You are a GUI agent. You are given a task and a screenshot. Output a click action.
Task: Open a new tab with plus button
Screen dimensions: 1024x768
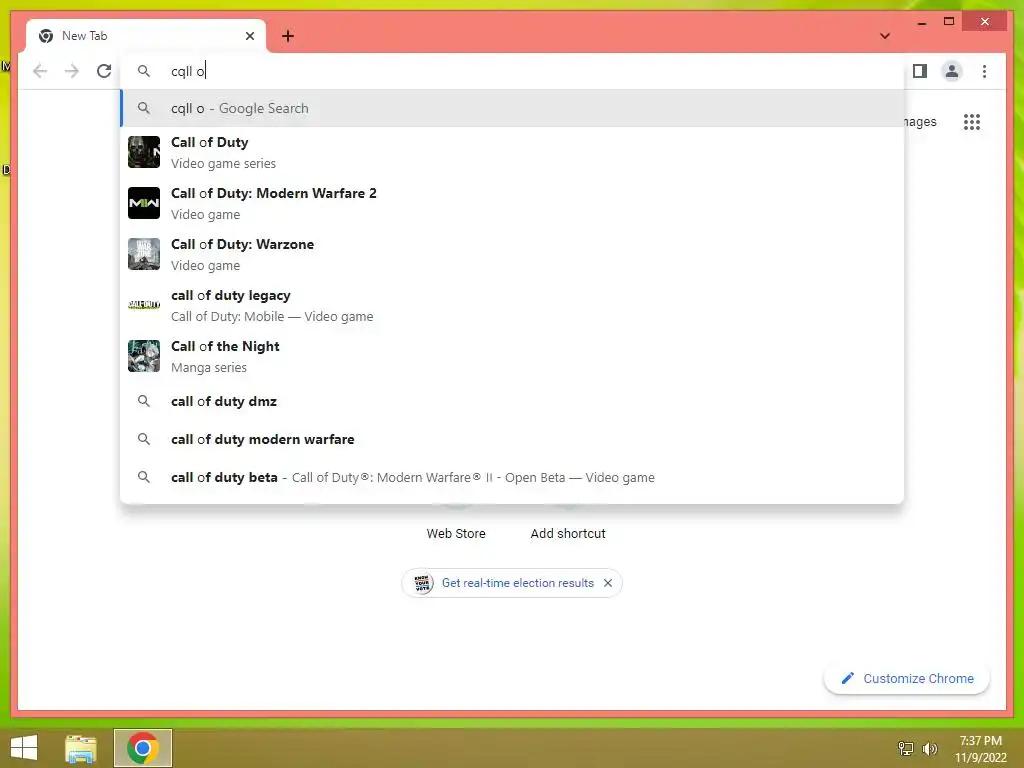[x=288, y=36]
